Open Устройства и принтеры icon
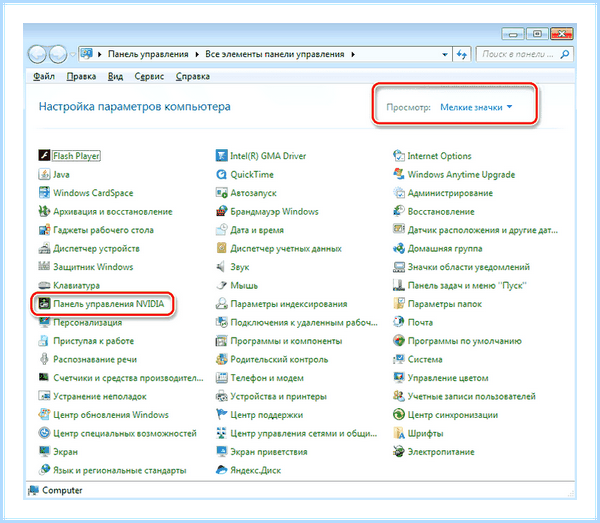The image size is (600, 523). click(222, 396)
